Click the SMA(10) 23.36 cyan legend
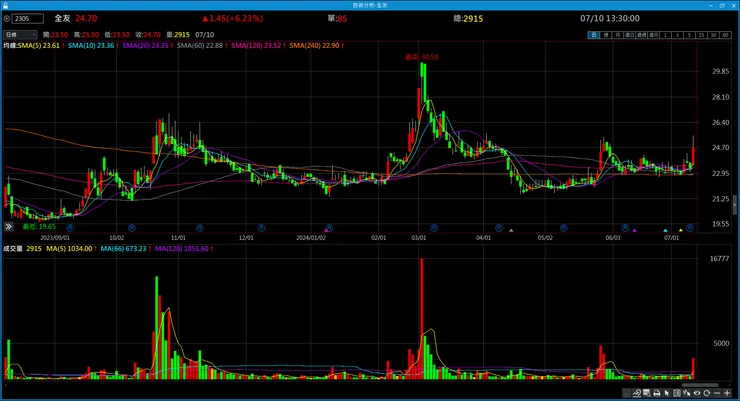This screenshot has height=401, width=740. pos(91,46)
